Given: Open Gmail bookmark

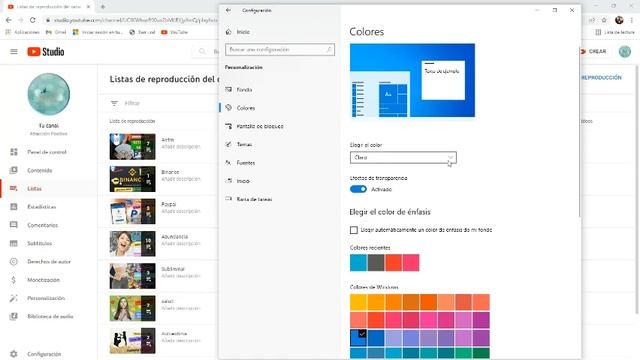Looking at the screenshot, I should [56, 32].
